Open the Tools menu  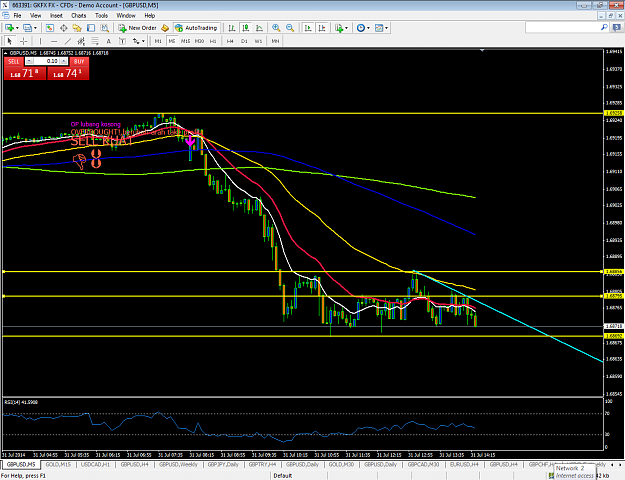[101, 16]
